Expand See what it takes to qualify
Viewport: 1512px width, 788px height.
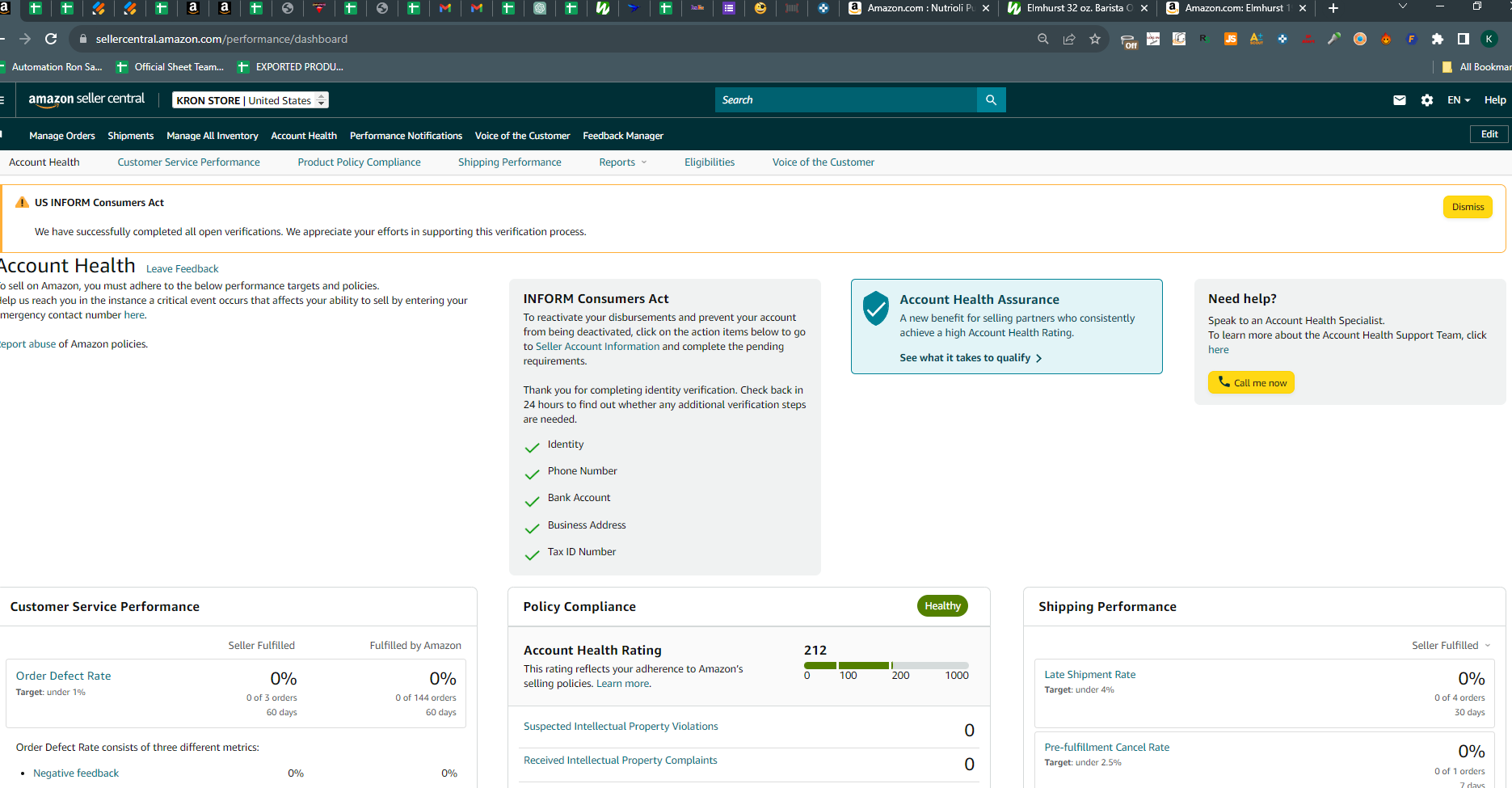[x=971, y=358]
